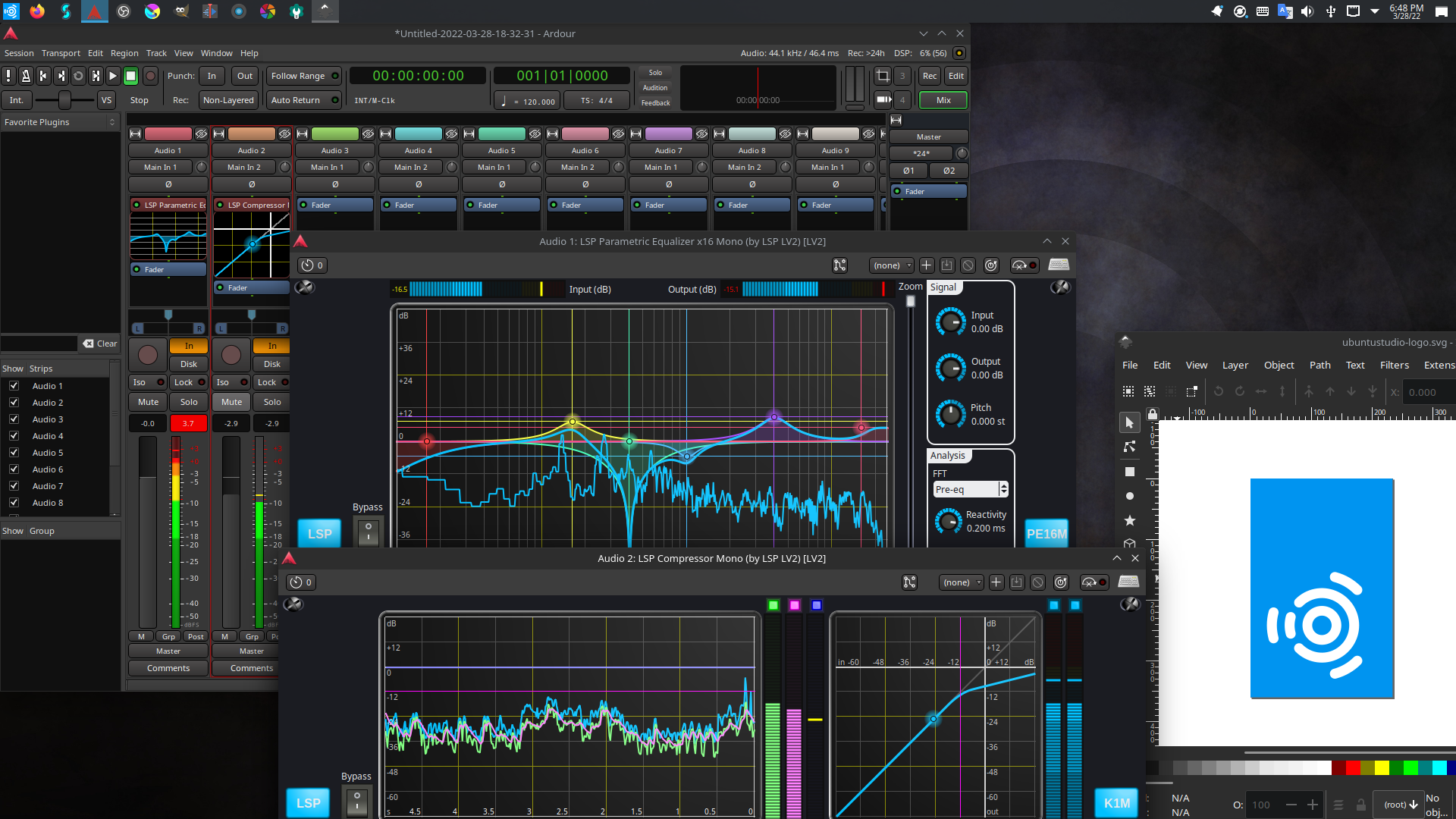Select the PE16M plugin preset icon
Image resolution: width=1456 pixels, height=819 pixels.
point(1046,533)
